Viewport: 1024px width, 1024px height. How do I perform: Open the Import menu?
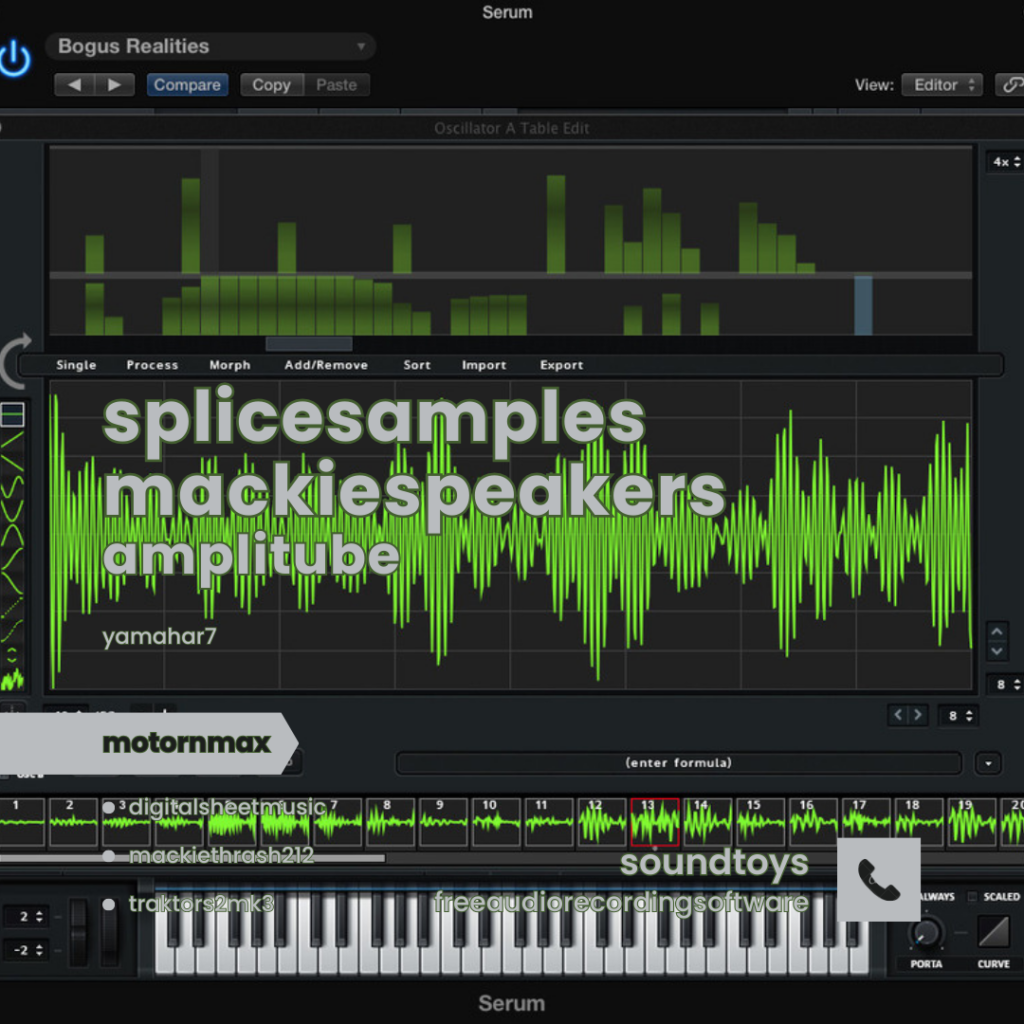(x=484, y=365)
